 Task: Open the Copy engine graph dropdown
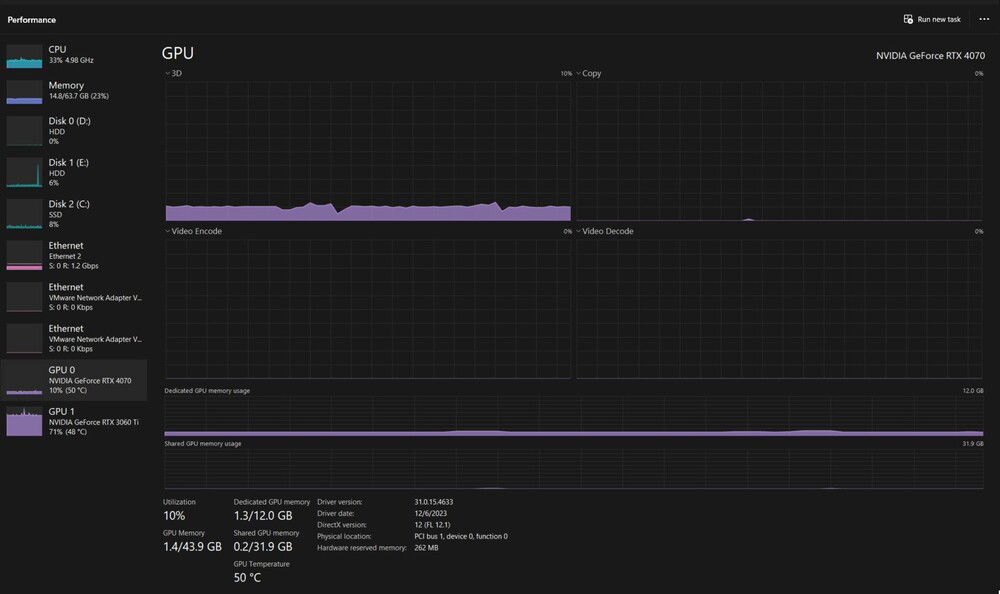click(x=579, y=74)
